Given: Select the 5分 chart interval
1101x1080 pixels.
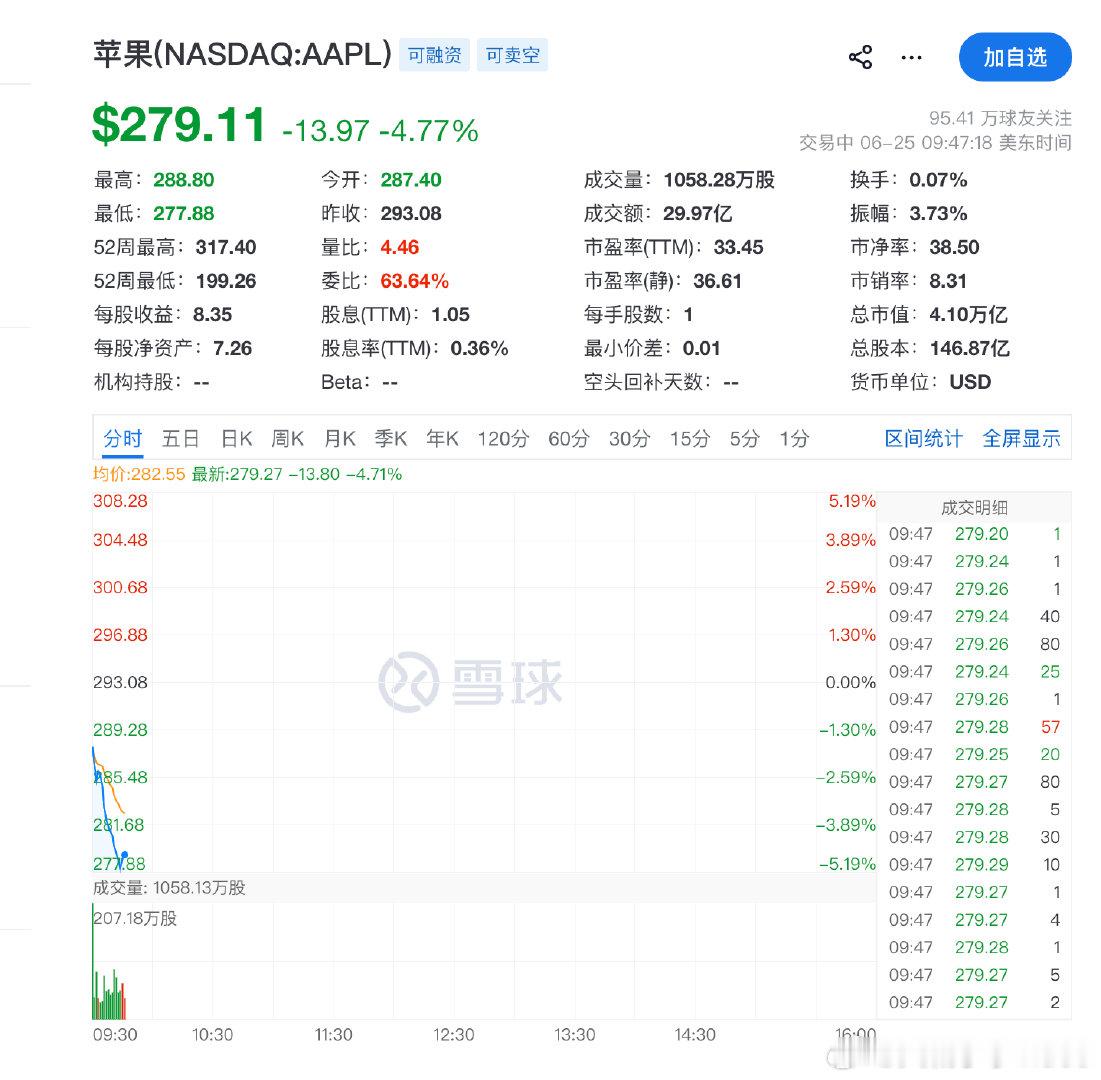Looking at the screenshot, I should pyautogui.click(x=744, y=438).
